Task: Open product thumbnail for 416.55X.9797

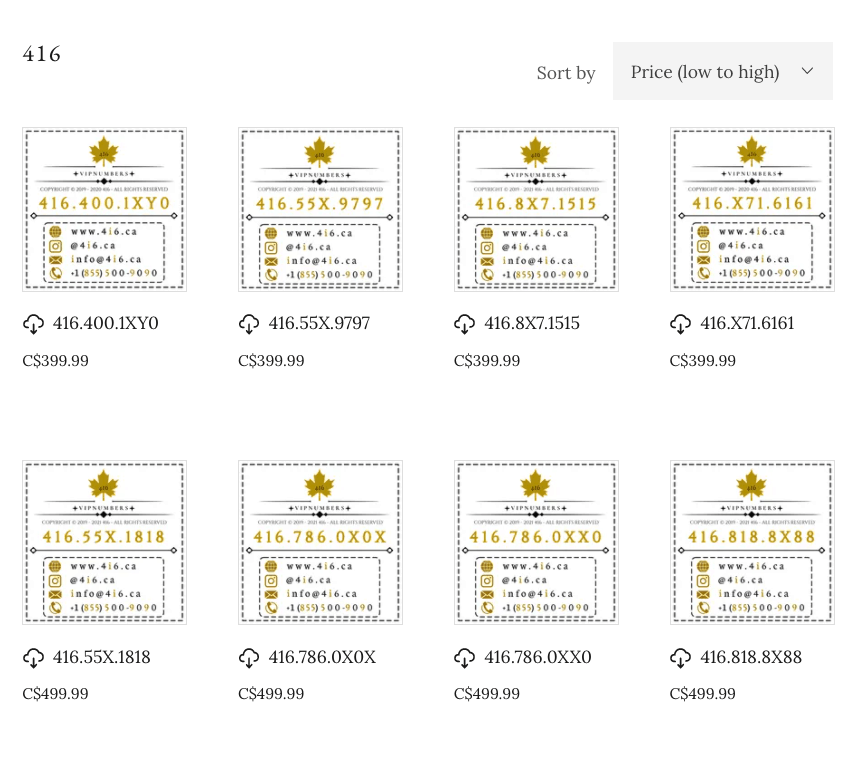Action: point(320,209)
